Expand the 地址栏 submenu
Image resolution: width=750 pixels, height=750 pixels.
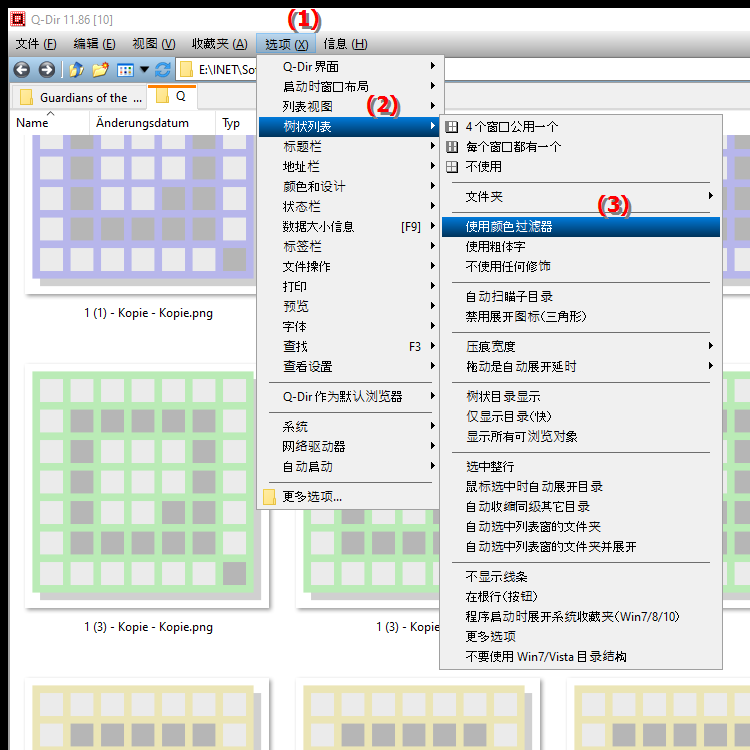(x=349, y=166)
